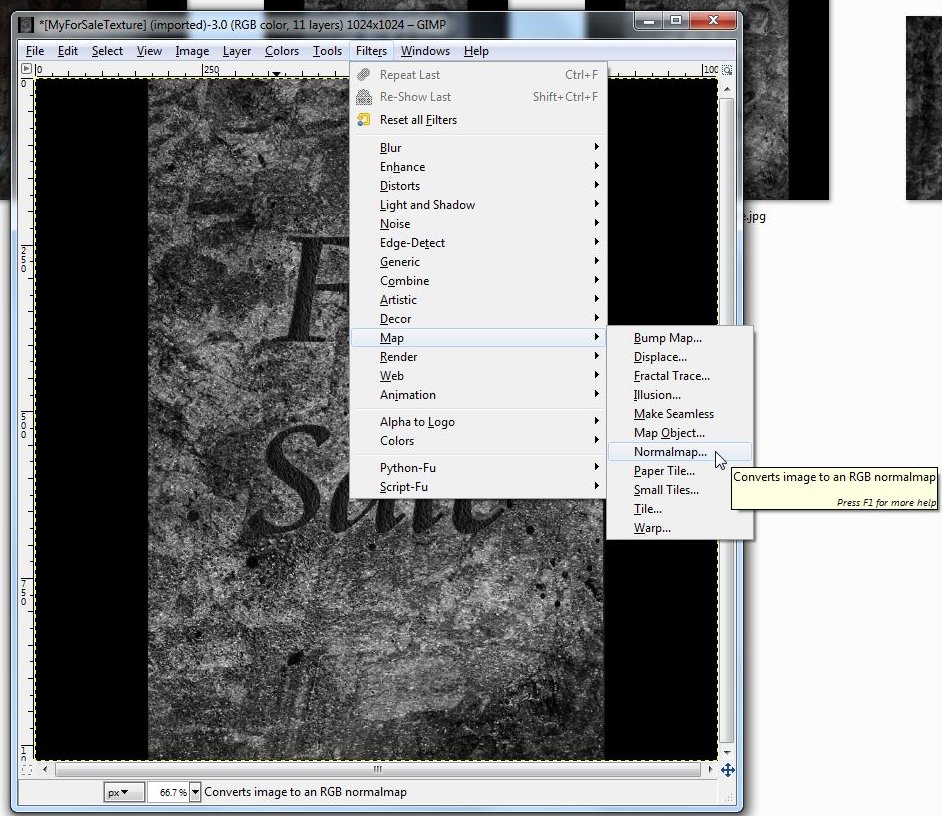Close the Filters menu from the menu bar
This screenshot has width=942, height=816.
[x=371, y=51]
